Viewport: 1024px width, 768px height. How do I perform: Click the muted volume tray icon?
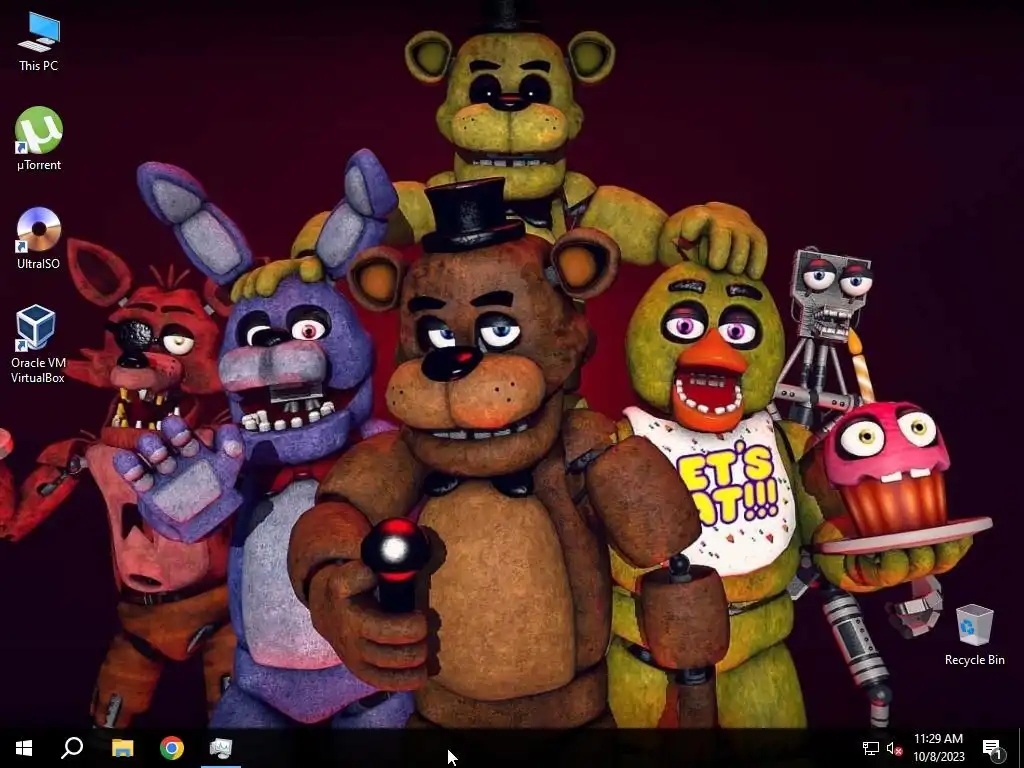point(894,748)
